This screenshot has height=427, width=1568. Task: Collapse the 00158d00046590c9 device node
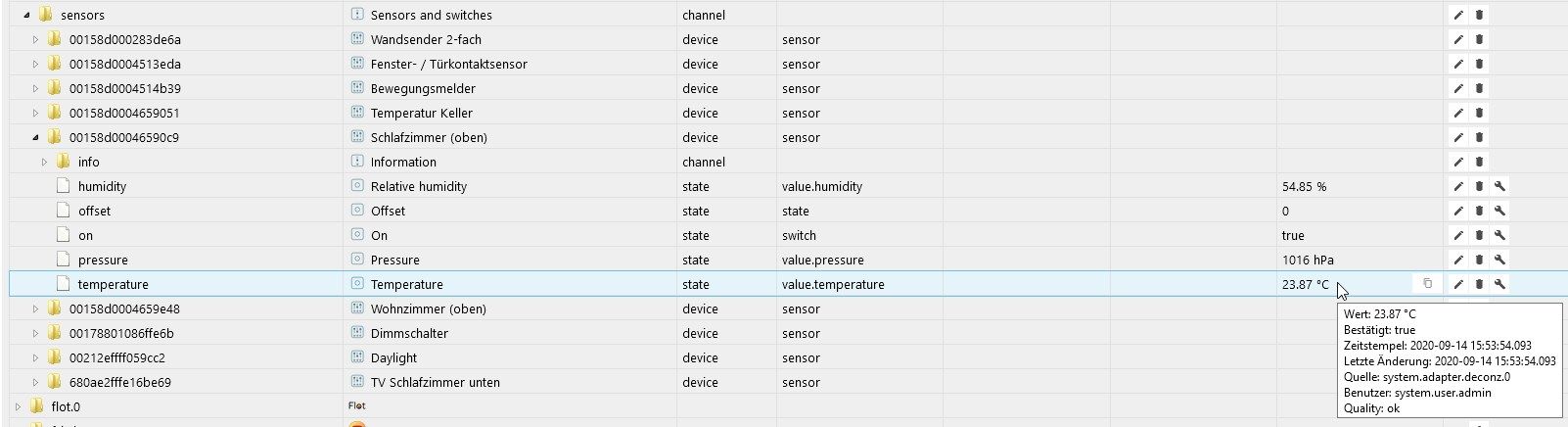(35, 137)
